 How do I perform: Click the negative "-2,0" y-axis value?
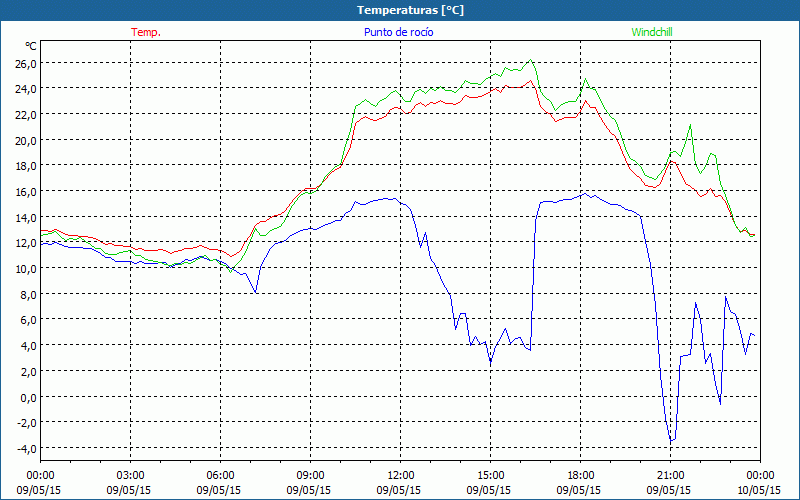pyautogui.click(x=27, y=423)
